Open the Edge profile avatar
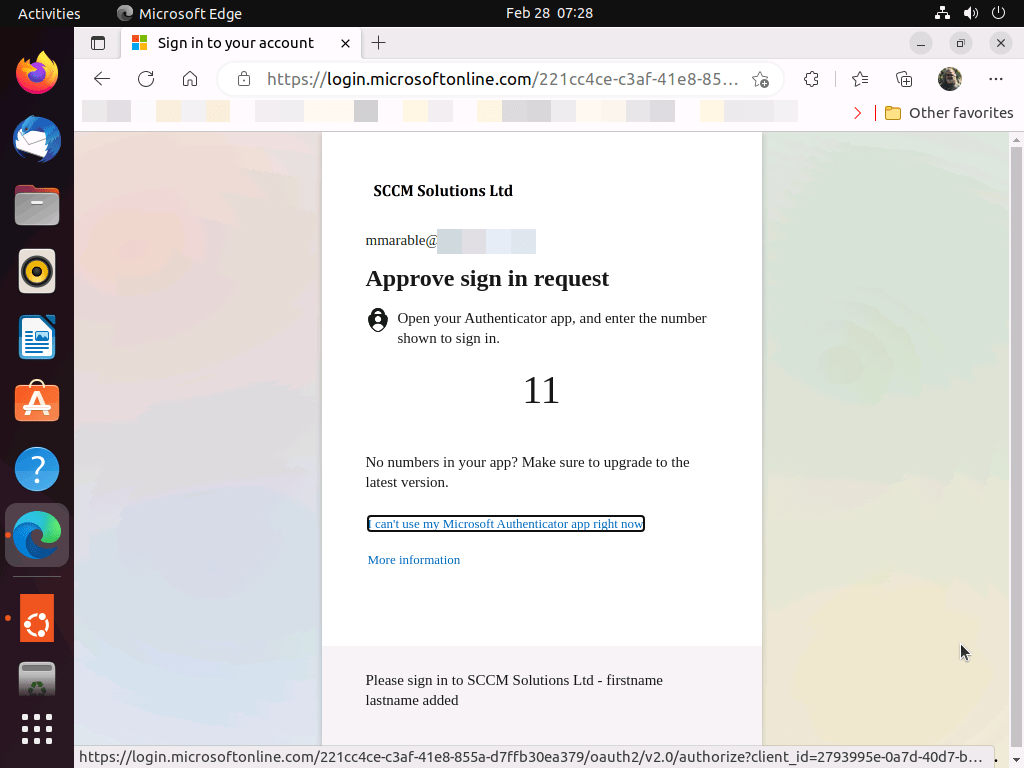Image resolution: width=1024 pixels, height=768 pixels. pyautogui.click(x=949, y=79)
